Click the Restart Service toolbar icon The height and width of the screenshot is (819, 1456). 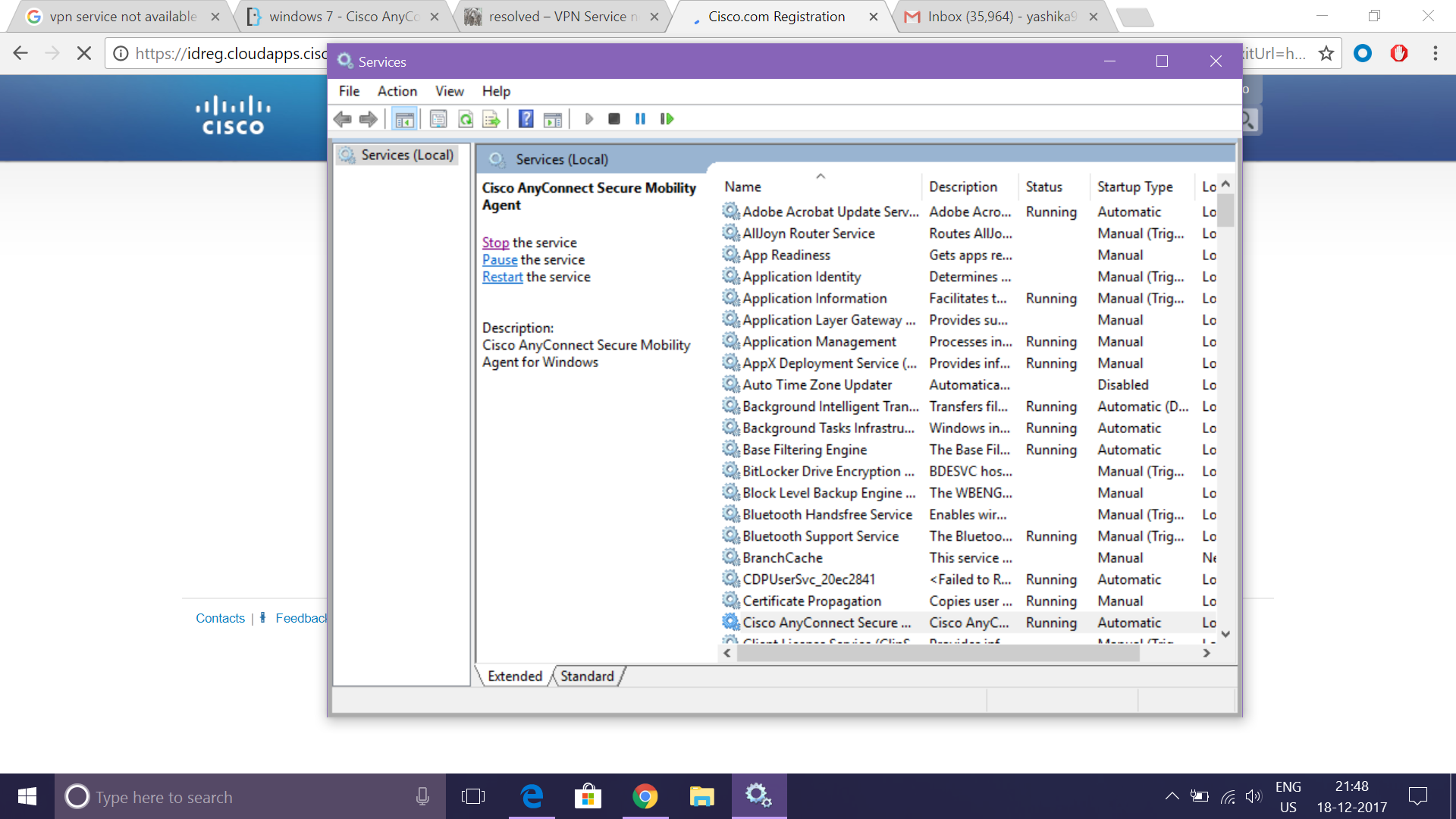click(667, 119)
